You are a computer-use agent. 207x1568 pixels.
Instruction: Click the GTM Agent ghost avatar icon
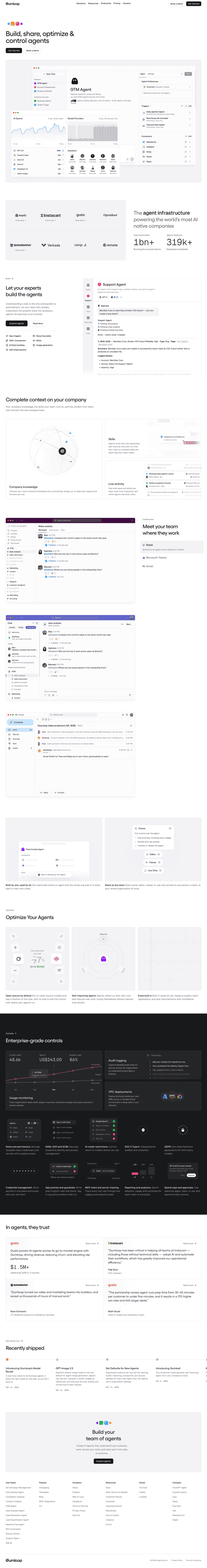[x=75, y=81]
